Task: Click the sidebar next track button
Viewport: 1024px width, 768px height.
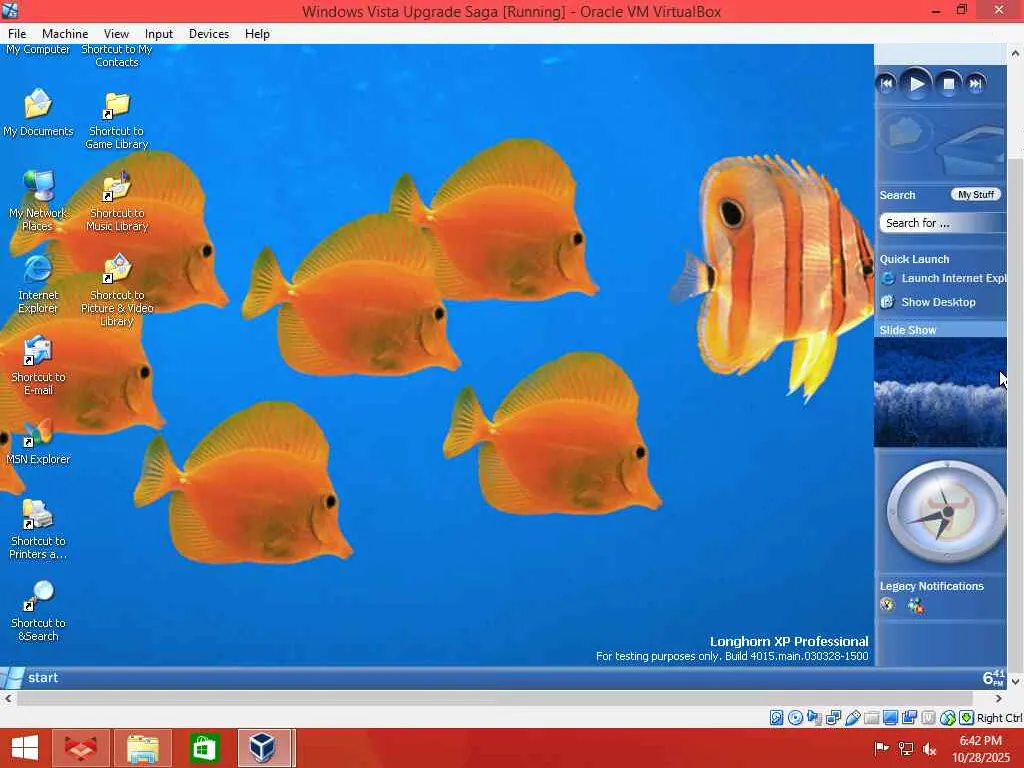Action: click(x=976, y=84)
